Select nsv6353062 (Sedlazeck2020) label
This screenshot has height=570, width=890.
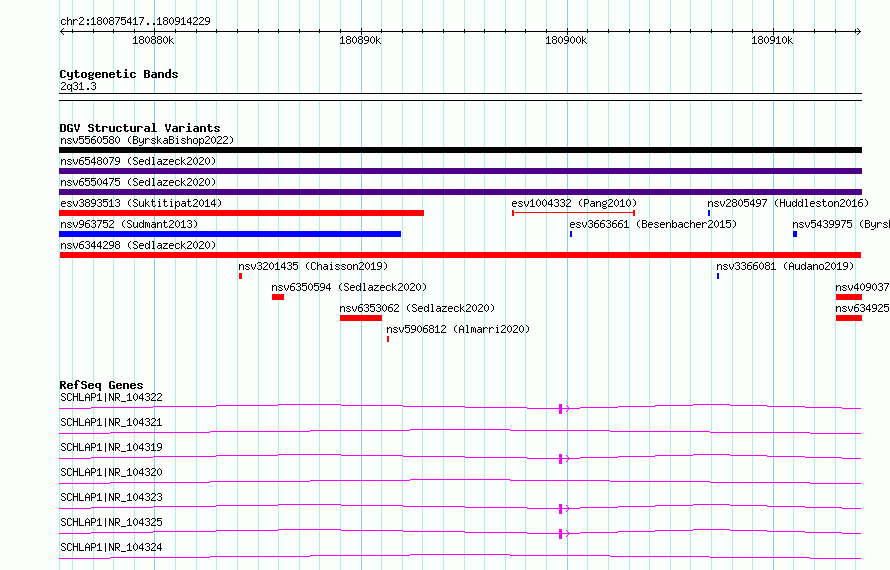click(x=417, y=308)
